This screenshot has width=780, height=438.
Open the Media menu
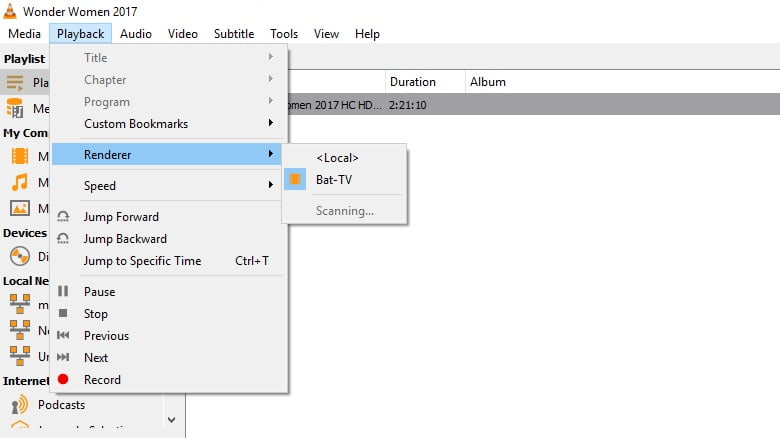pyautogui.click(x=24, y=34)
